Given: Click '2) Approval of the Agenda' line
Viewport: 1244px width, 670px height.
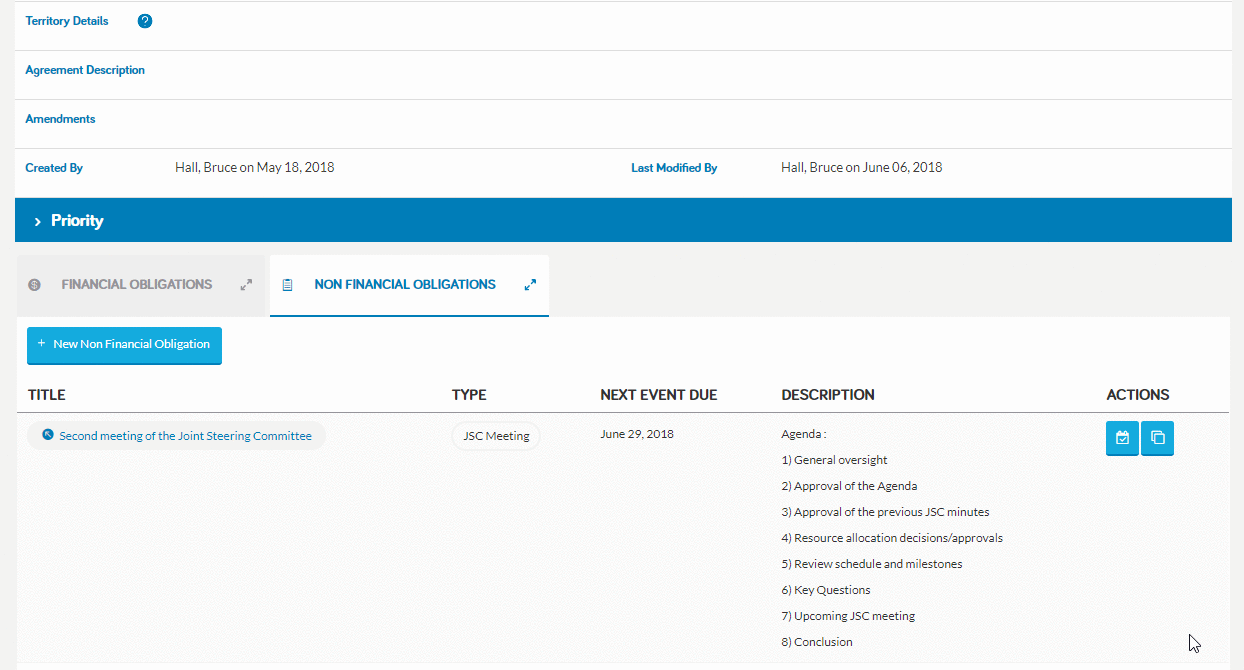Looking at the screenshot, I should (x=849, y=486).
